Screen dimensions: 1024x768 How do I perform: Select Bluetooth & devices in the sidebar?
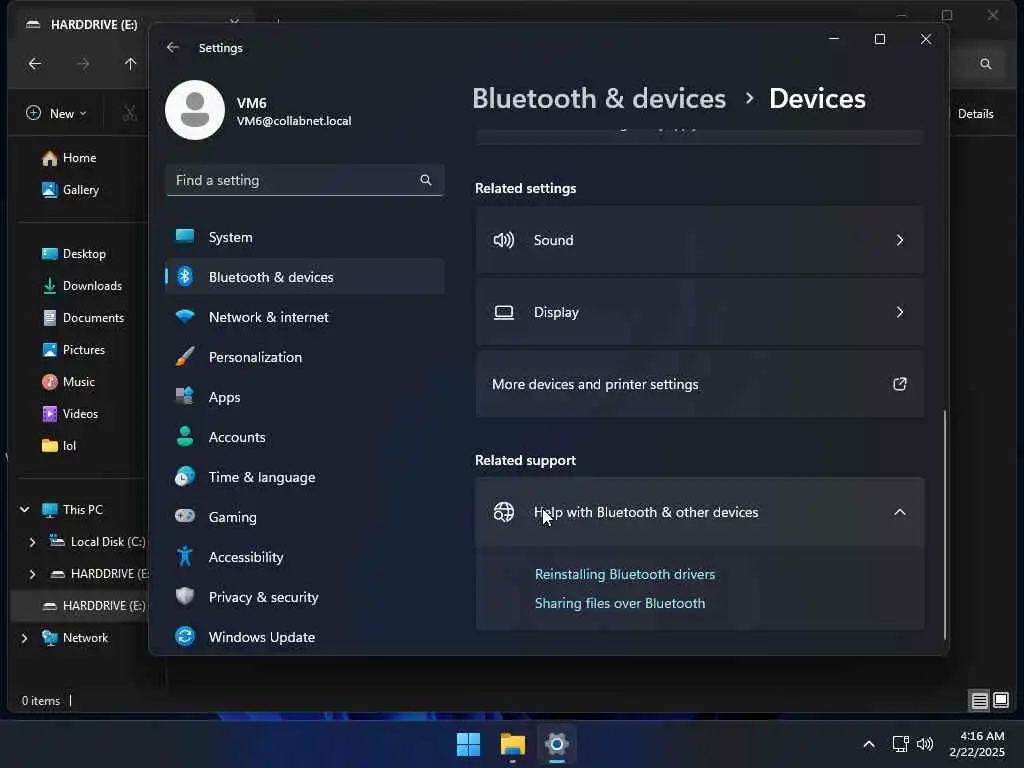(305, 277)
